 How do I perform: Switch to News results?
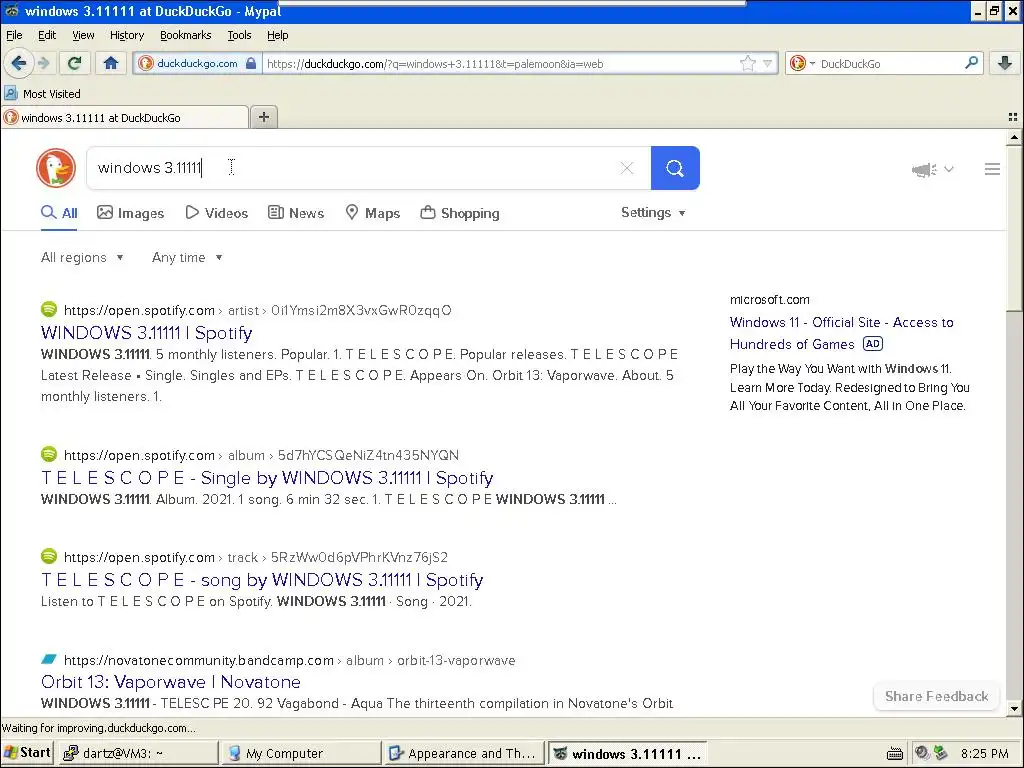coord(296,213)
